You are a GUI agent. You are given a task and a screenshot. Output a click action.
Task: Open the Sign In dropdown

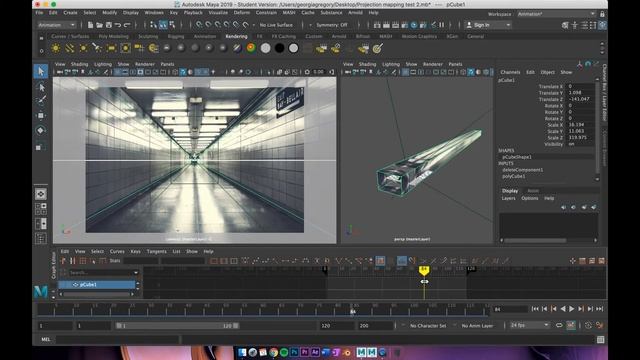[488, 25]
